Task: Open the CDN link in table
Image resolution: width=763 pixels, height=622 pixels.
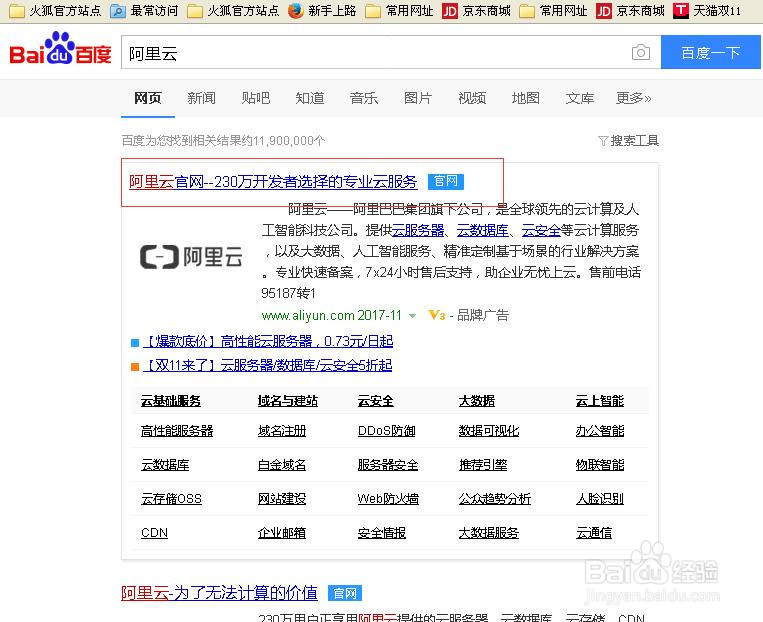Action: click(x=154, y=533)
